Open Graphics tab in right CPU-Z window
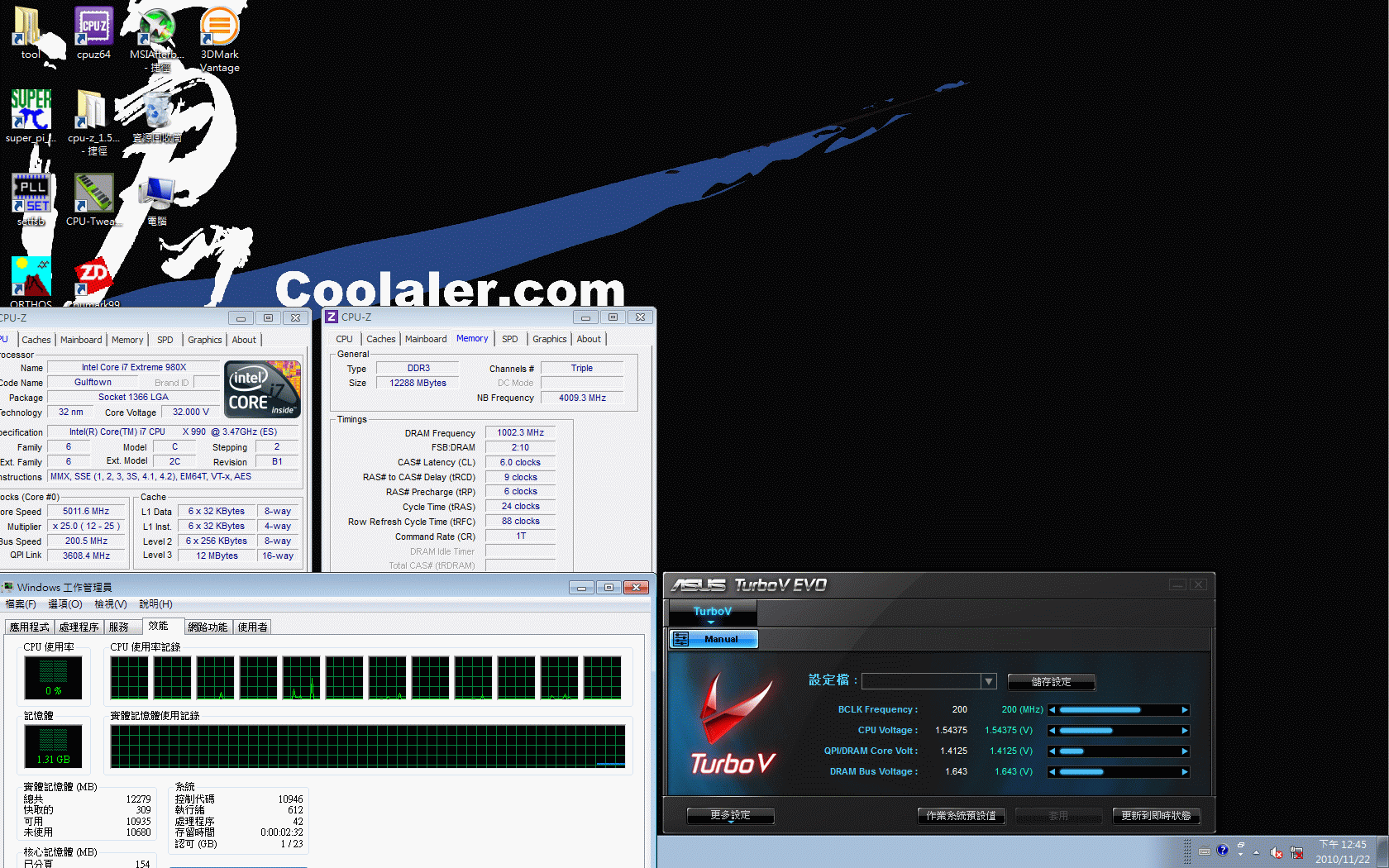This screenshot has height=868, width=1389. pyautogui.click(x=550, y=339)
